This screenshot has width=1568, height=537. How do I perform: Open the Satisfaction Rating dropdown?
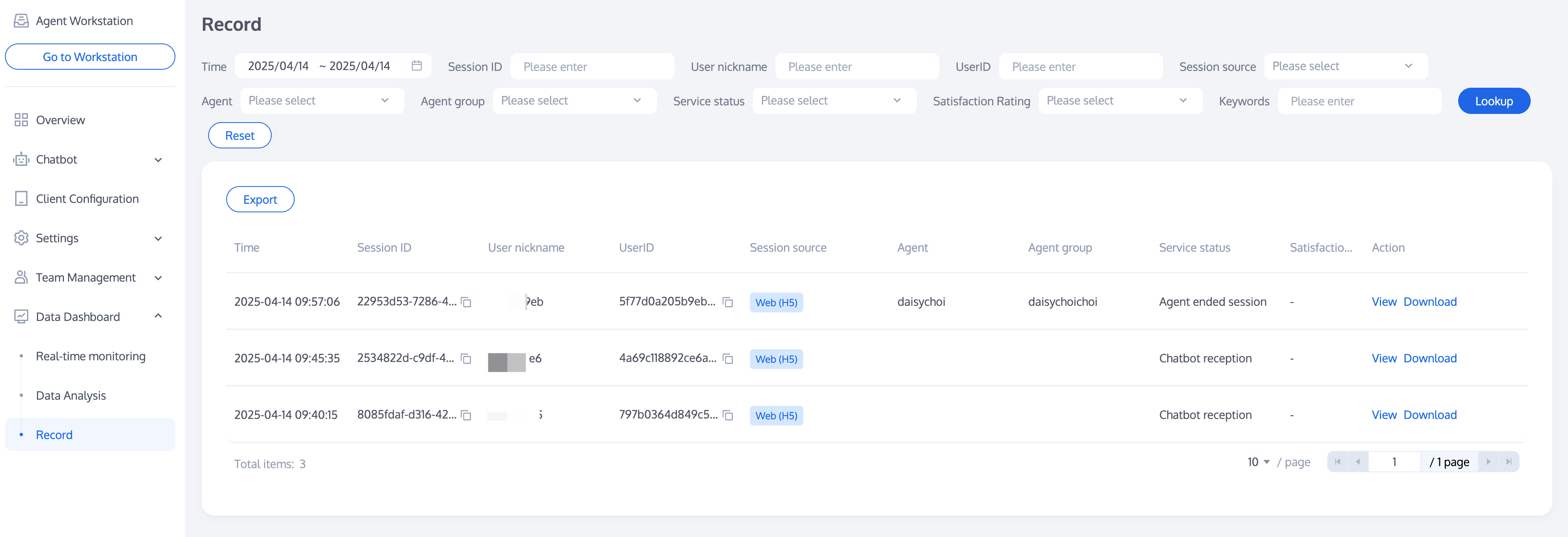coord(1119,101)
